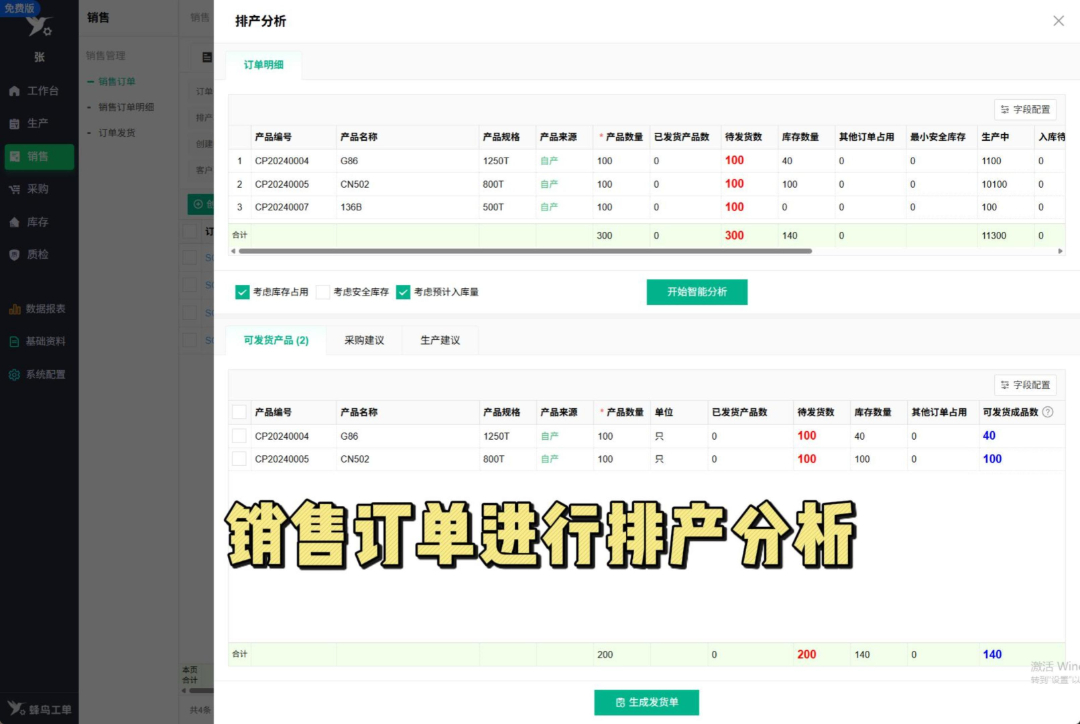
Task: Open 销售订单明细 menu item
Action: [126, 107]
